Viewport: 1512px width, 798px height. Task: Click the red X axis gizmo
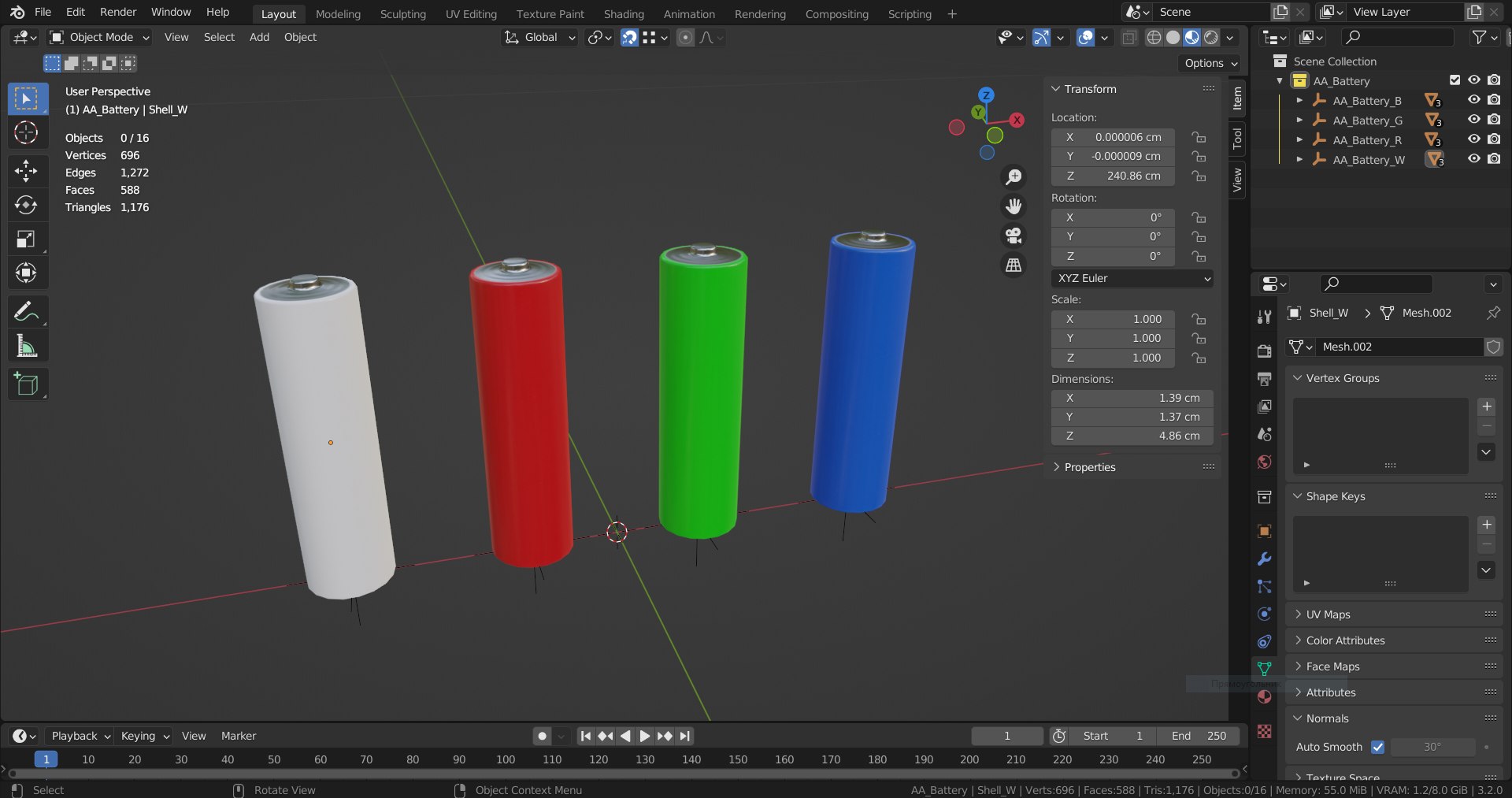click(x=1017, y=120)
